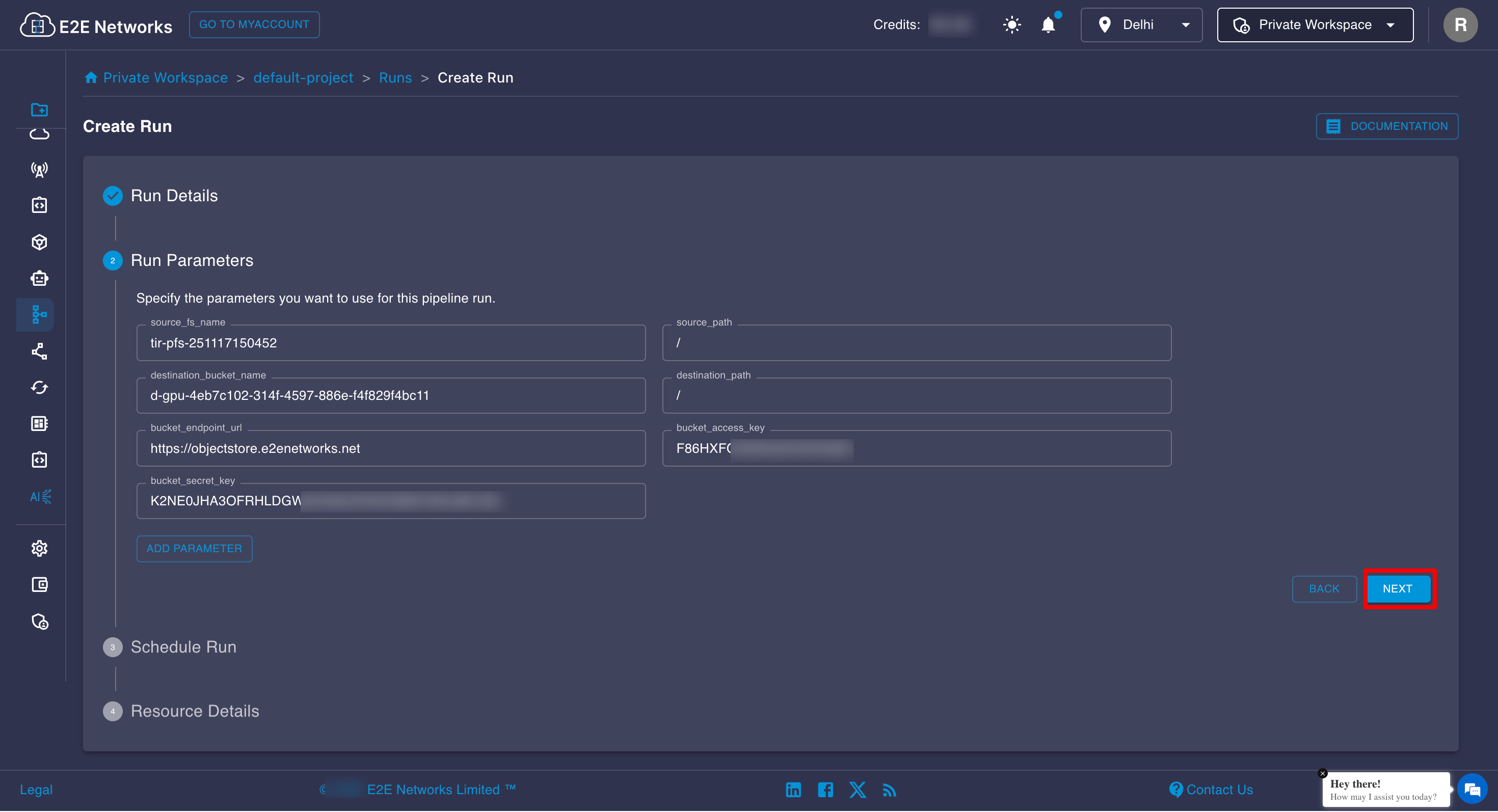Open the user avatar R menu
Screen dimensions: 1498x812
pos(1460,25)
